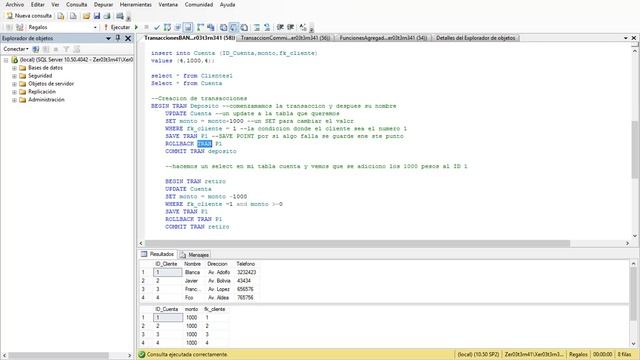
Task: Open the Query Options icon
Action: 178,27
